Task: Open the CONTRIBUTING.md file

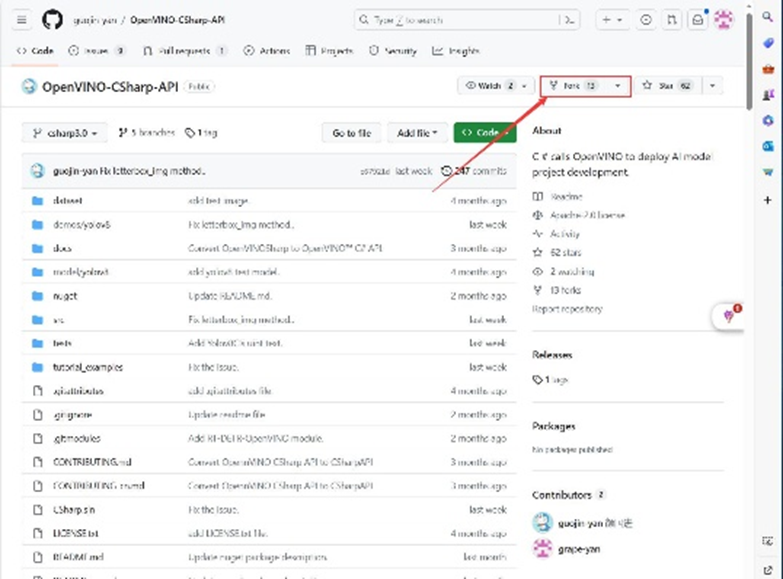Action: (92, 462)
